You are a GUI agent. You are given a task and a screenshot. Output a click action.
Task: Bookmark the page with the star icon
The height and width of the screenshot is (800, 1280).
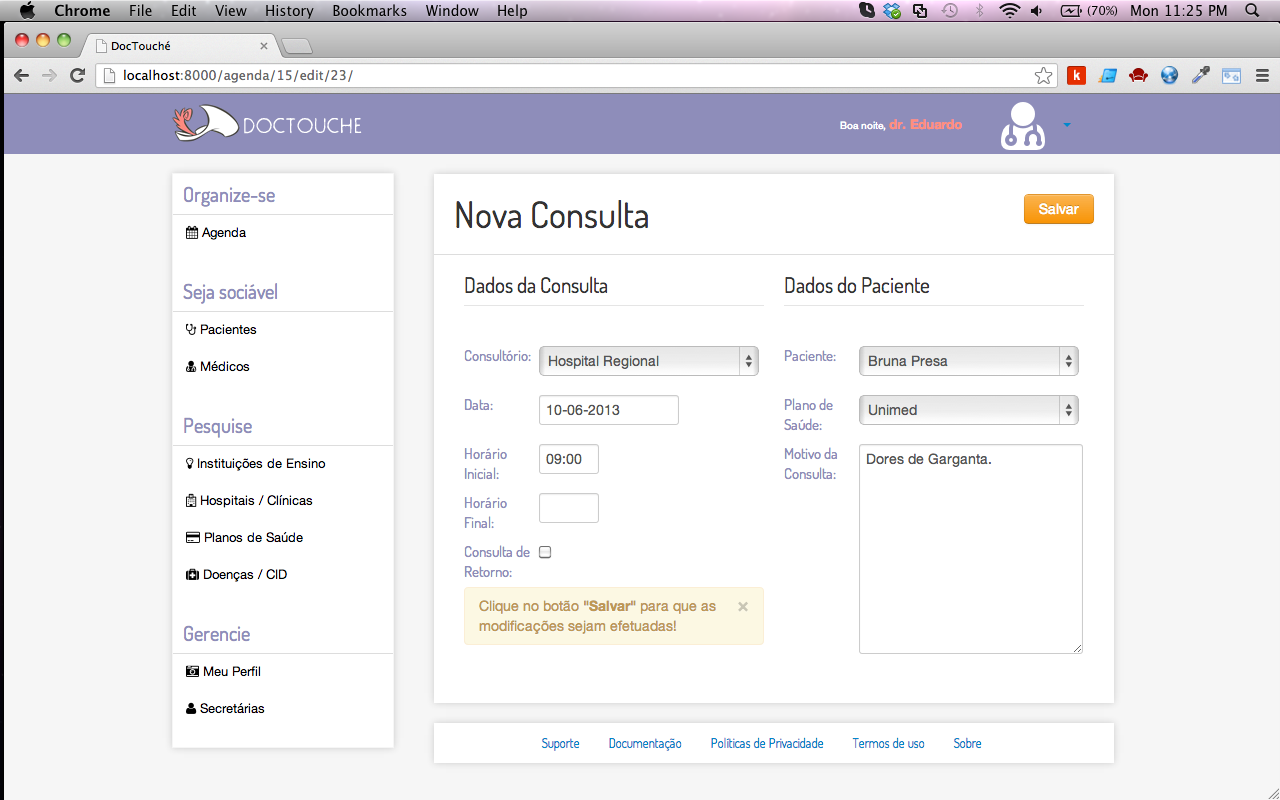[1043, 75]
